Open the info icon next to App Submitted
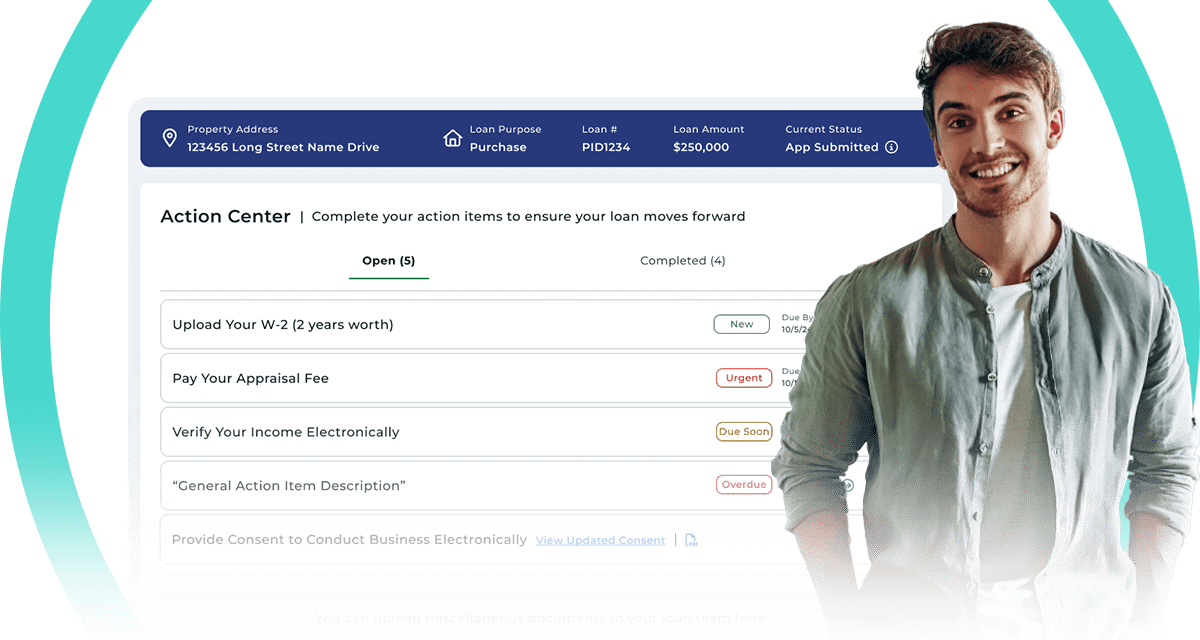Screen dimensions: 1200x640 tap(891, 147)
